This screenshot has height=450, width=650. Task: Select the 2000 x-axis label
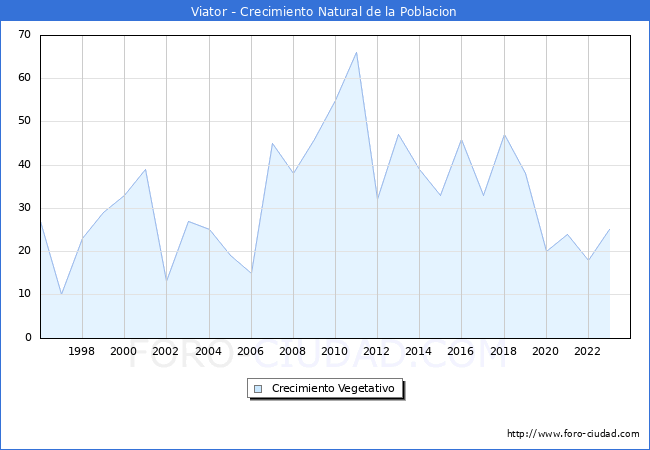(124, 351)
